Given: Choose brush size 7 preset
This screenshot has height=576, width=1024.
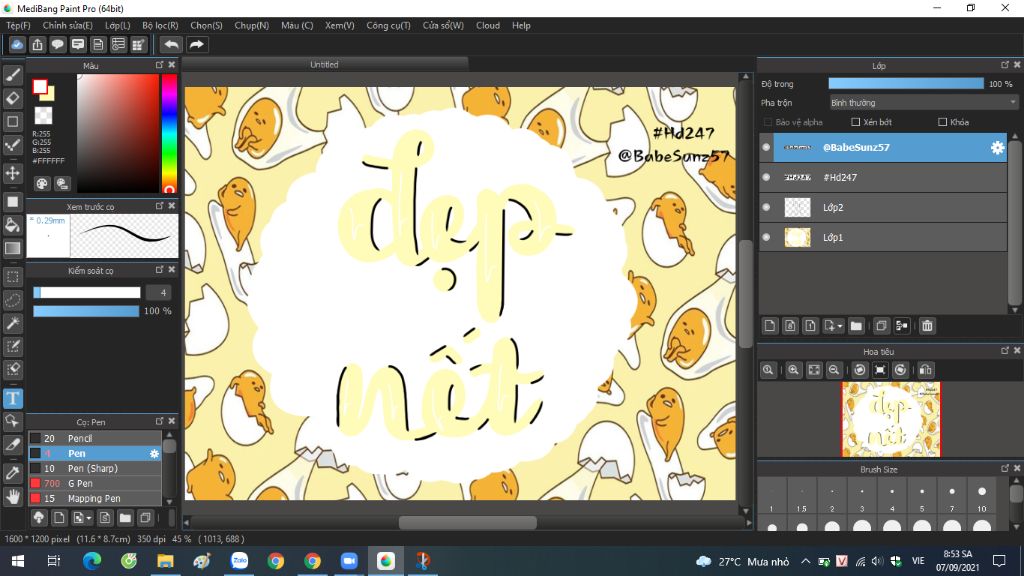Looking at the screenshot, I should click(x=952, y=497).
